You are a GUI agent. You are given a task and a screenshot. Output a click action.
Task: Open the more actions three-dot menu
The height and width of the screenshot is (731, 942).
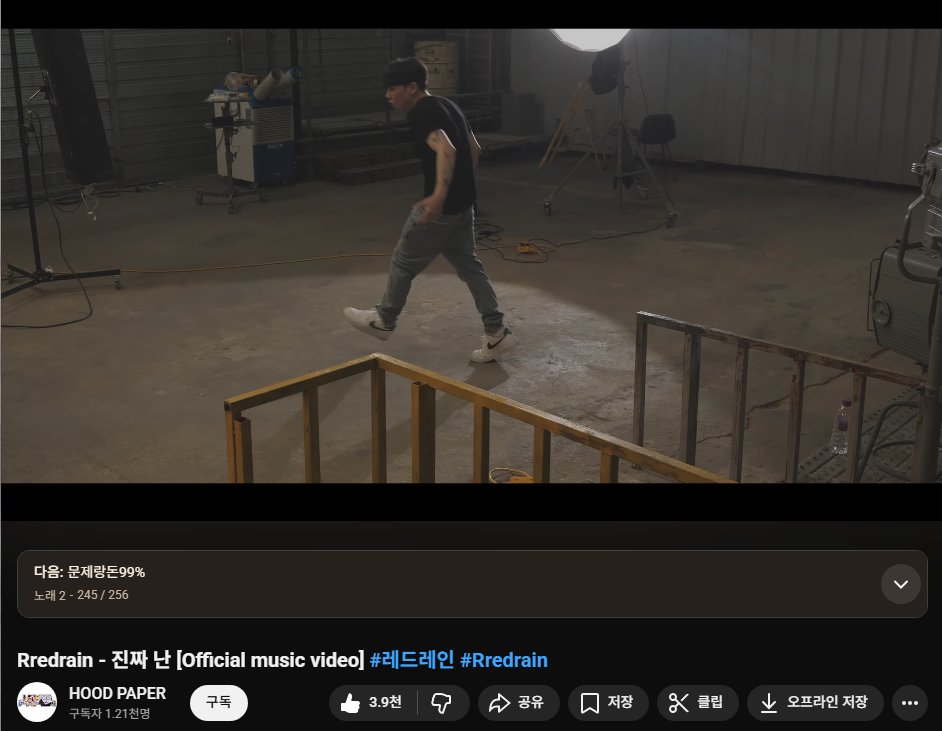coord(910,703)
